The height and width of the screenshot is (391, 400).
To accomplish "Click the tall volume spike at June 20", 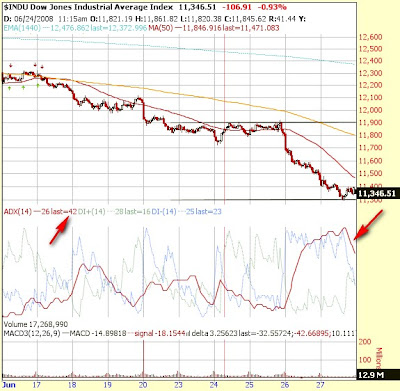I will (144, 358).
